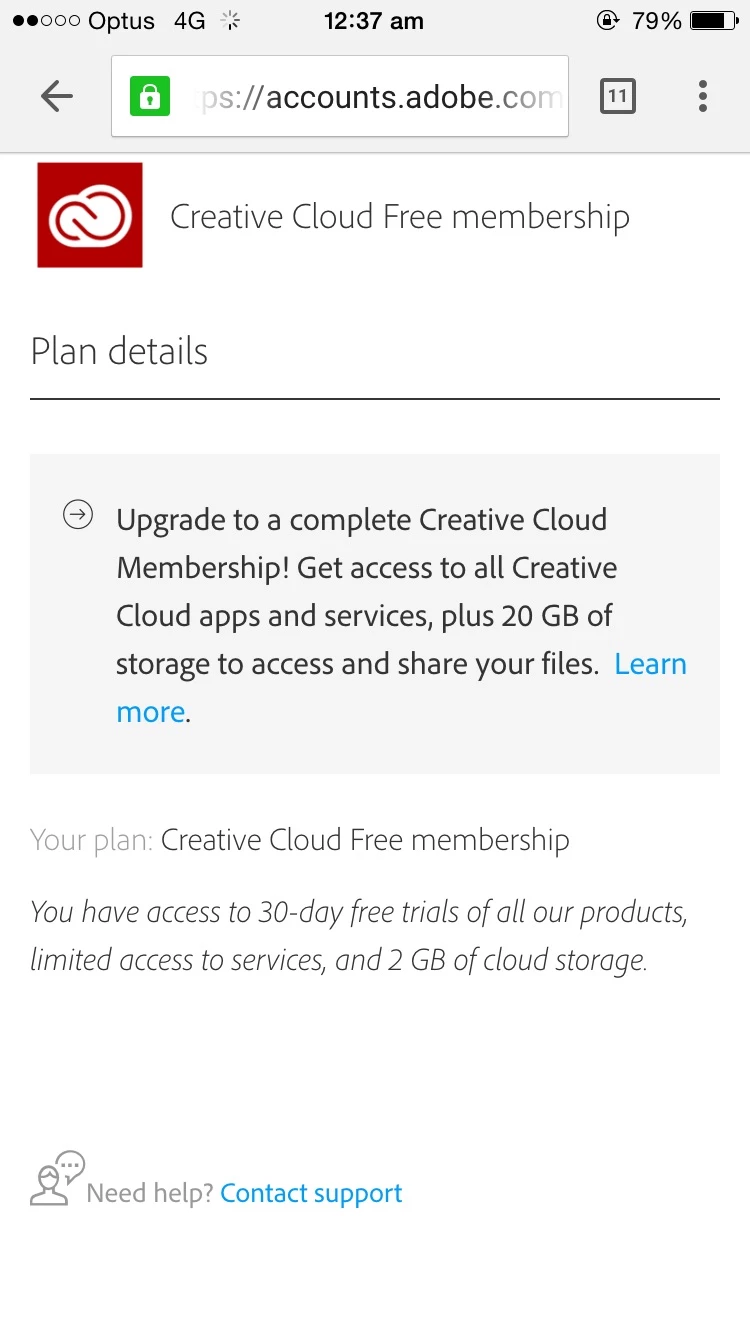Viewport: 750px width, 1334px height.
Task: Tap the support agent chat icon
Action: (x=57, y=1179)
